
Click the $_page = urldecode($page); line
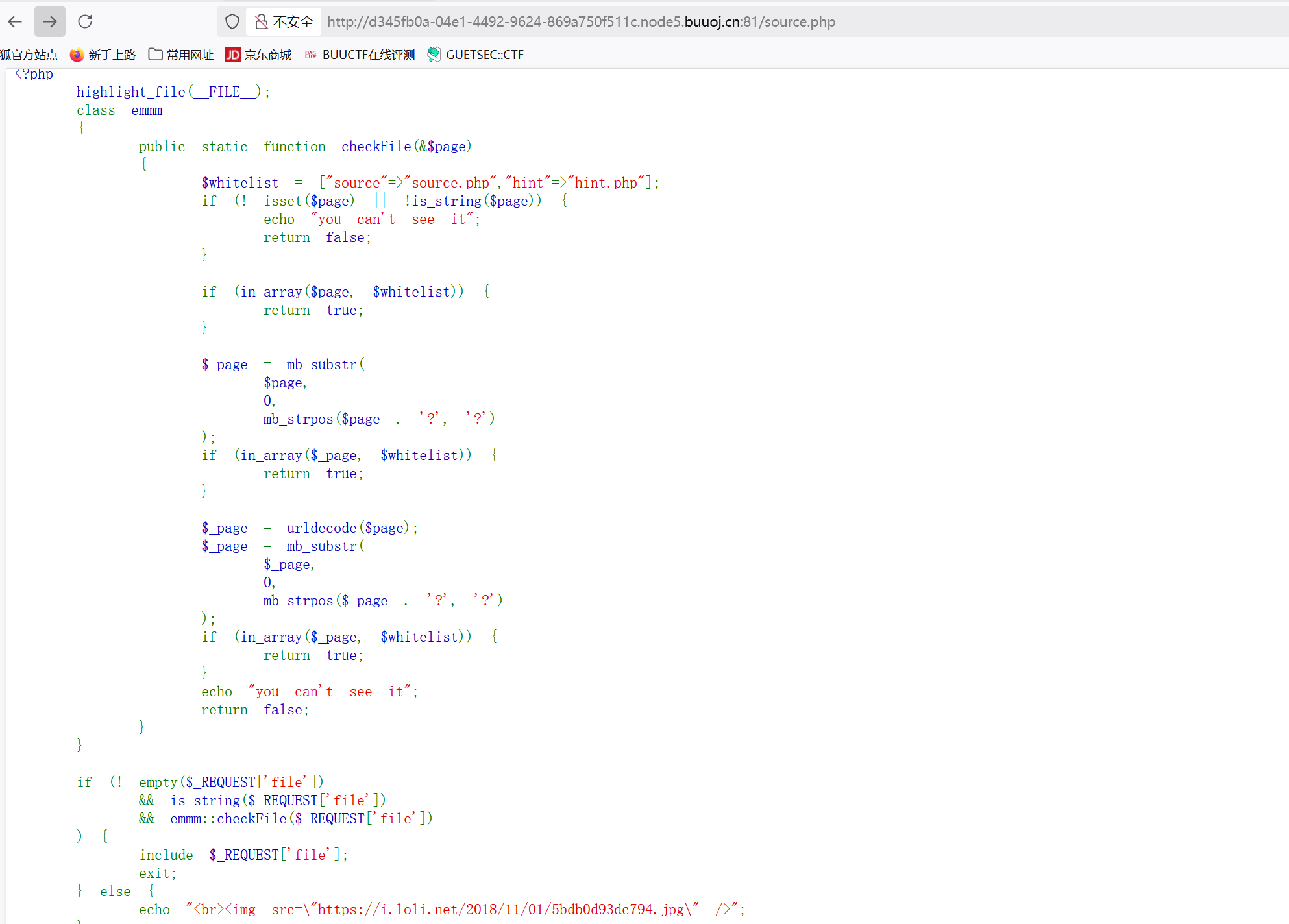310,528
